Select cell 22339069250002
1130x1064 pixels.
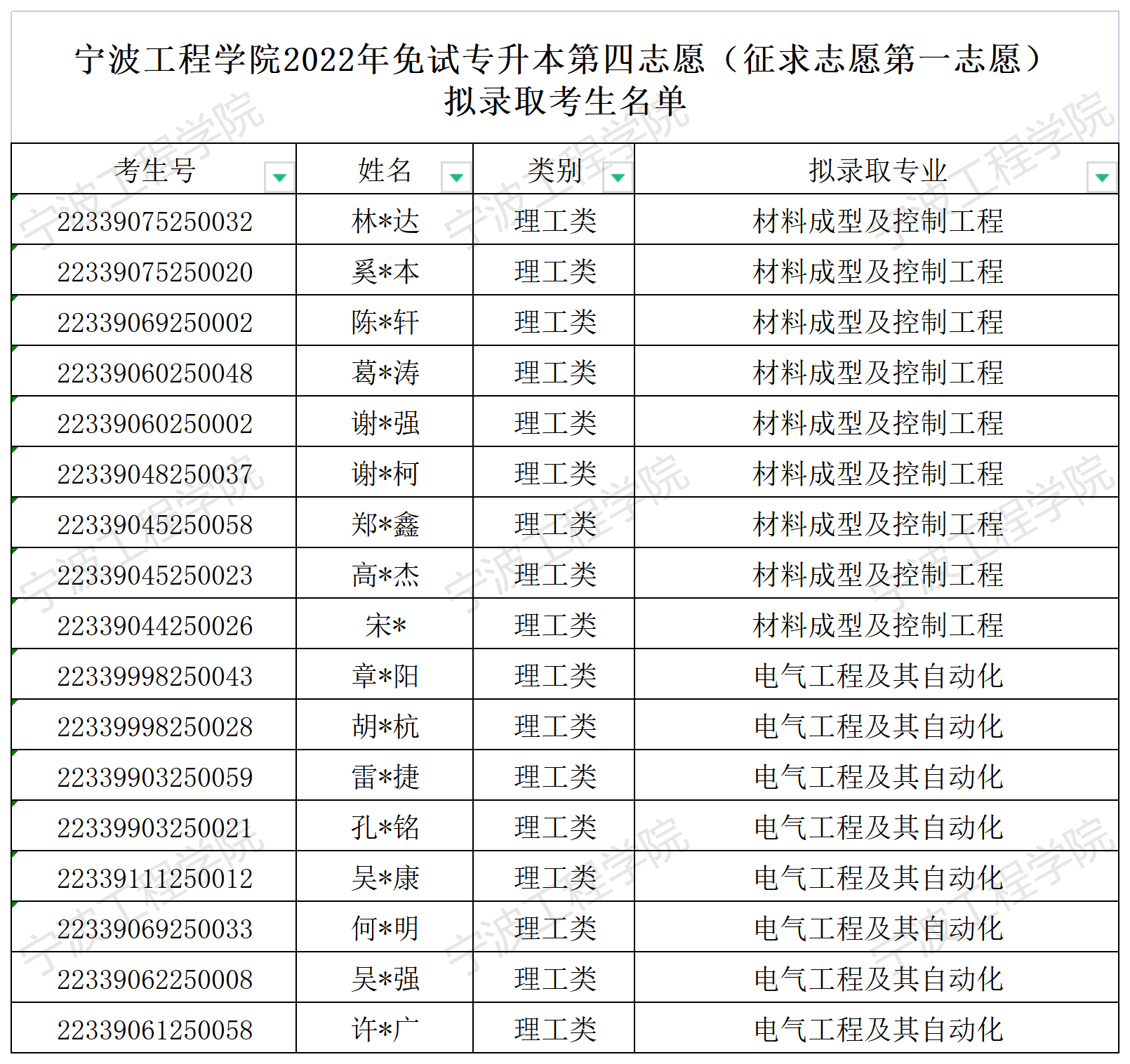154,321
